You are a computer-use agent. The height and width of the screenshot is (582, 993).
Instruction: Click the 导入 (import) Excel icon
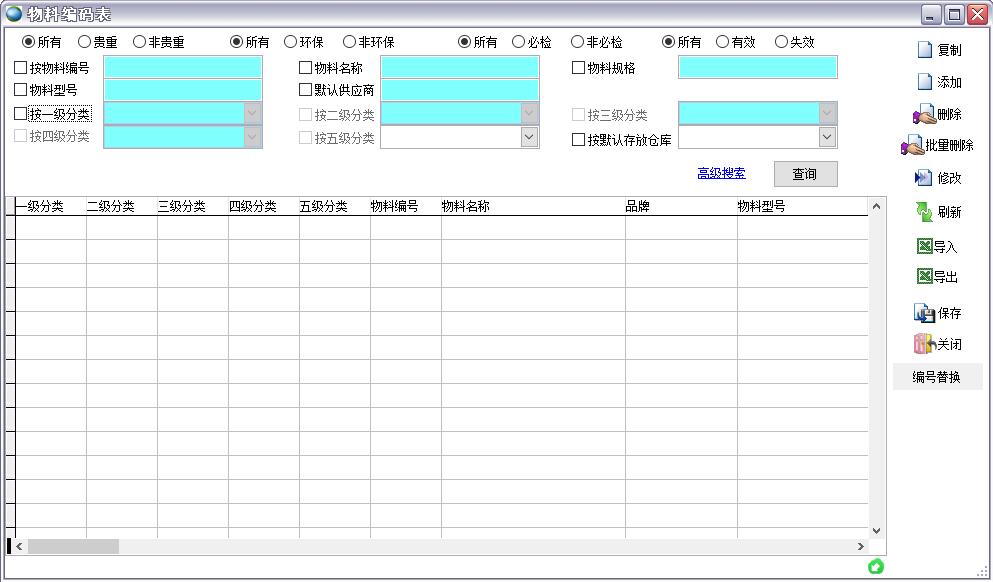click(x=924, y=246)
